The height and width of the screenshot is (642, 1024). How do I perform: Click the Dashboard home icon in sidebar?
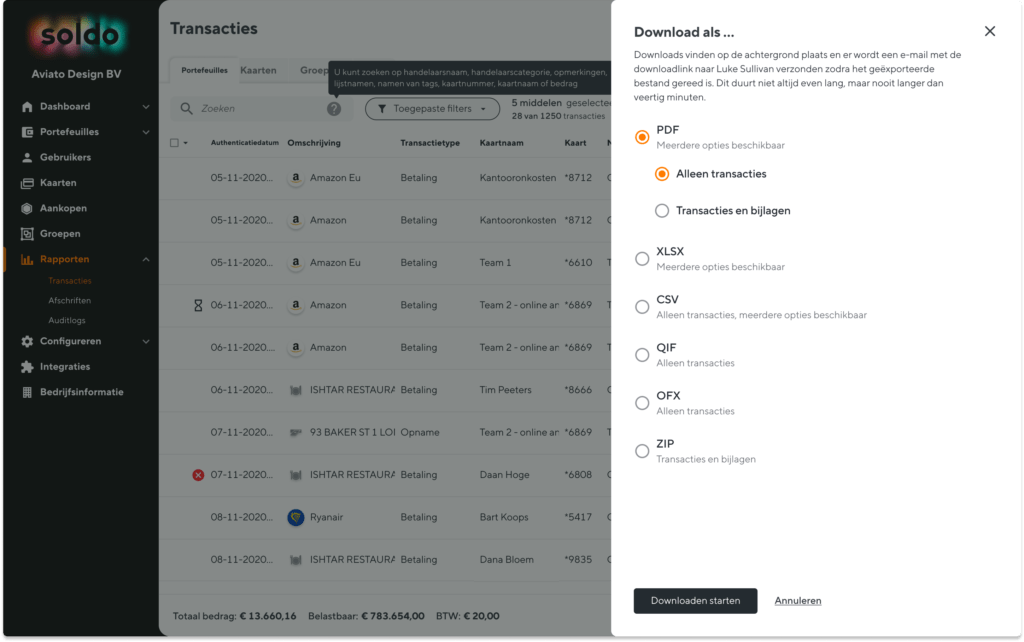click(x=27, y=106)
